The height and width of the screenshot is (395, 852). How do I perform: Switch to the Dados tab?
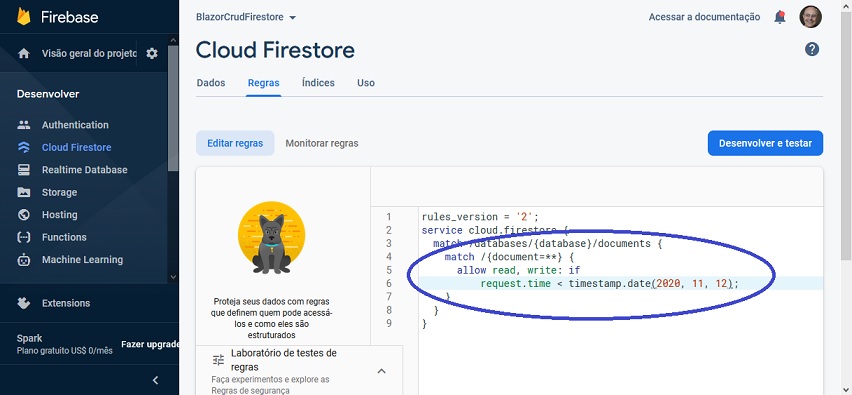pyautogui.click(x=211, y=83)
